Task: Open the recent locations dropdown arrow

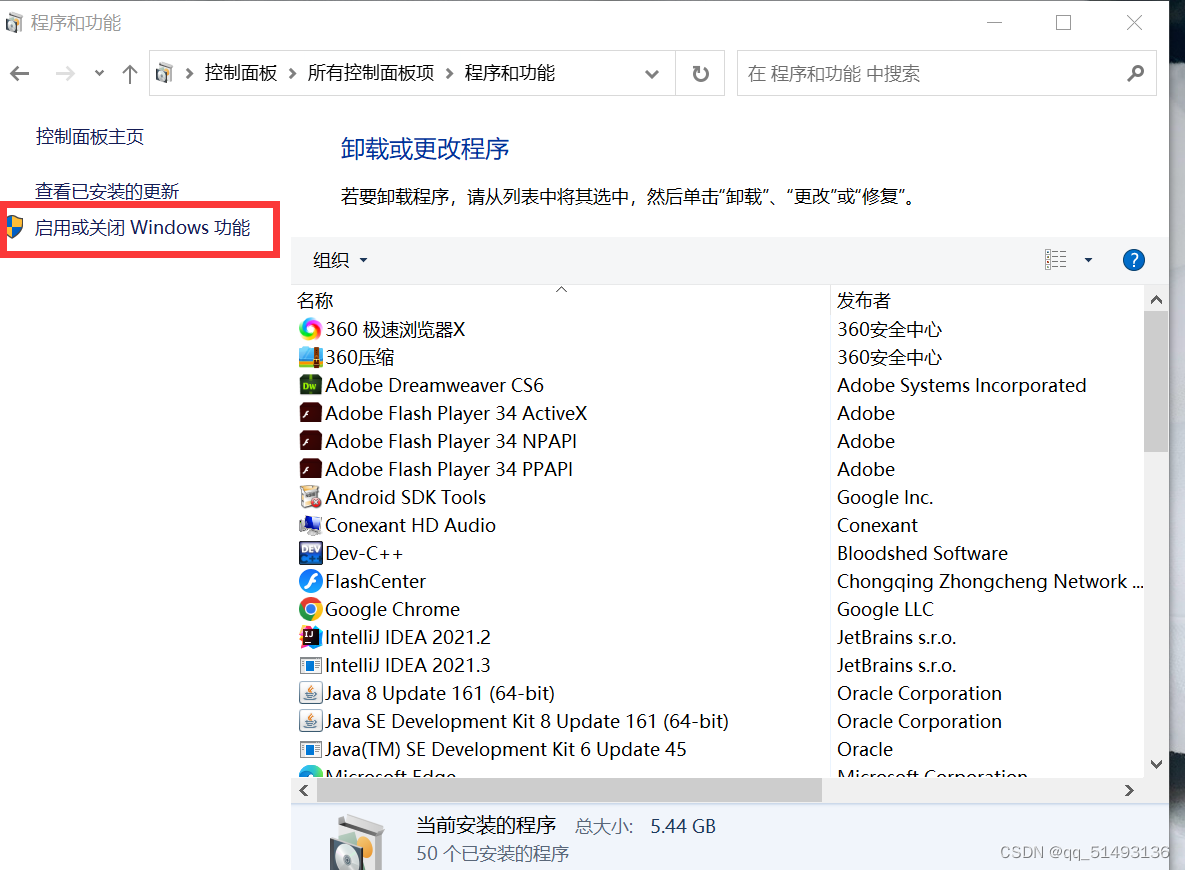Action: coord(99,73)
